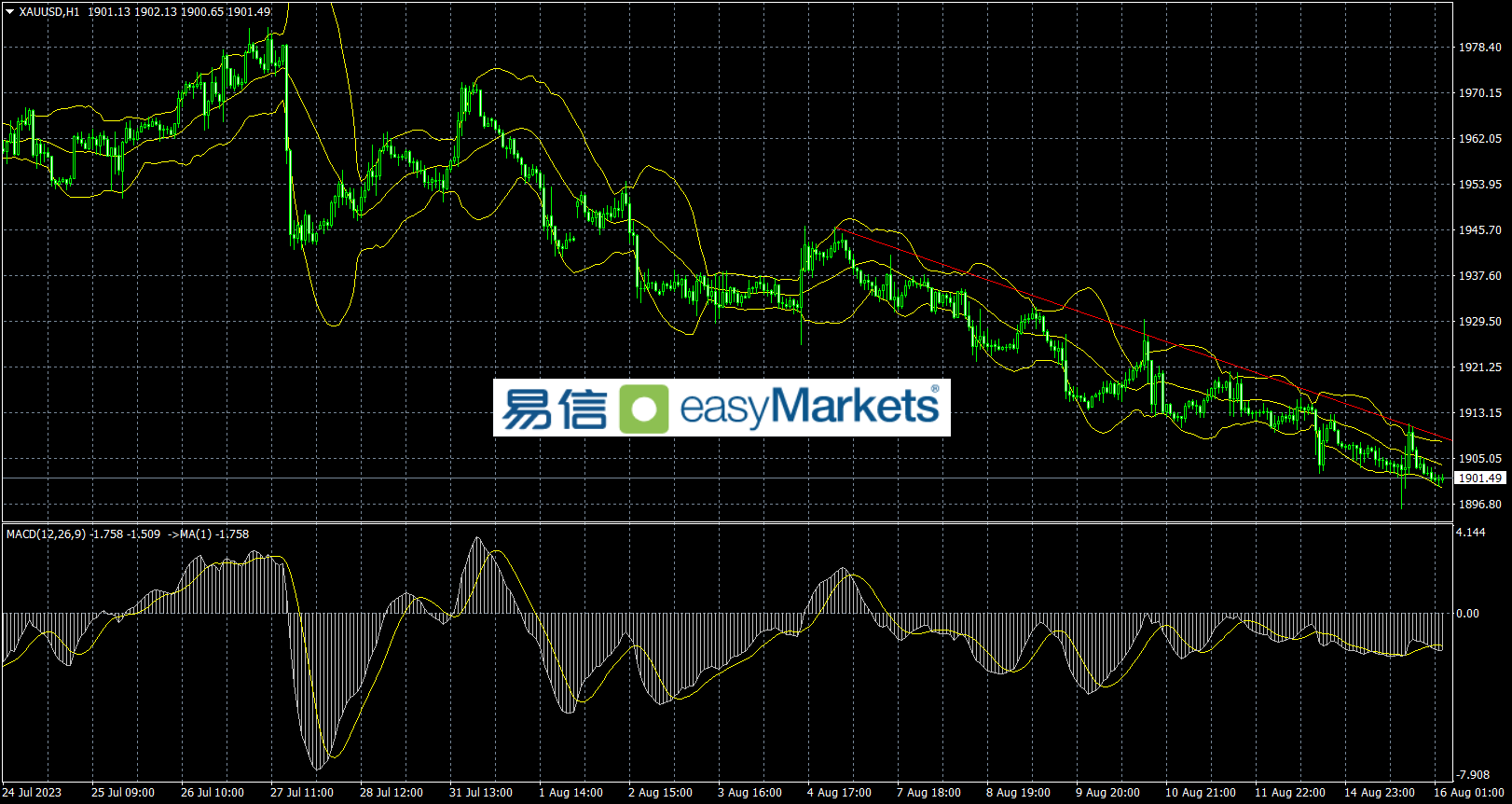Click the 1937.60 price axis label
This screenshot has width=1512, height=804.
click(1480, 276)
